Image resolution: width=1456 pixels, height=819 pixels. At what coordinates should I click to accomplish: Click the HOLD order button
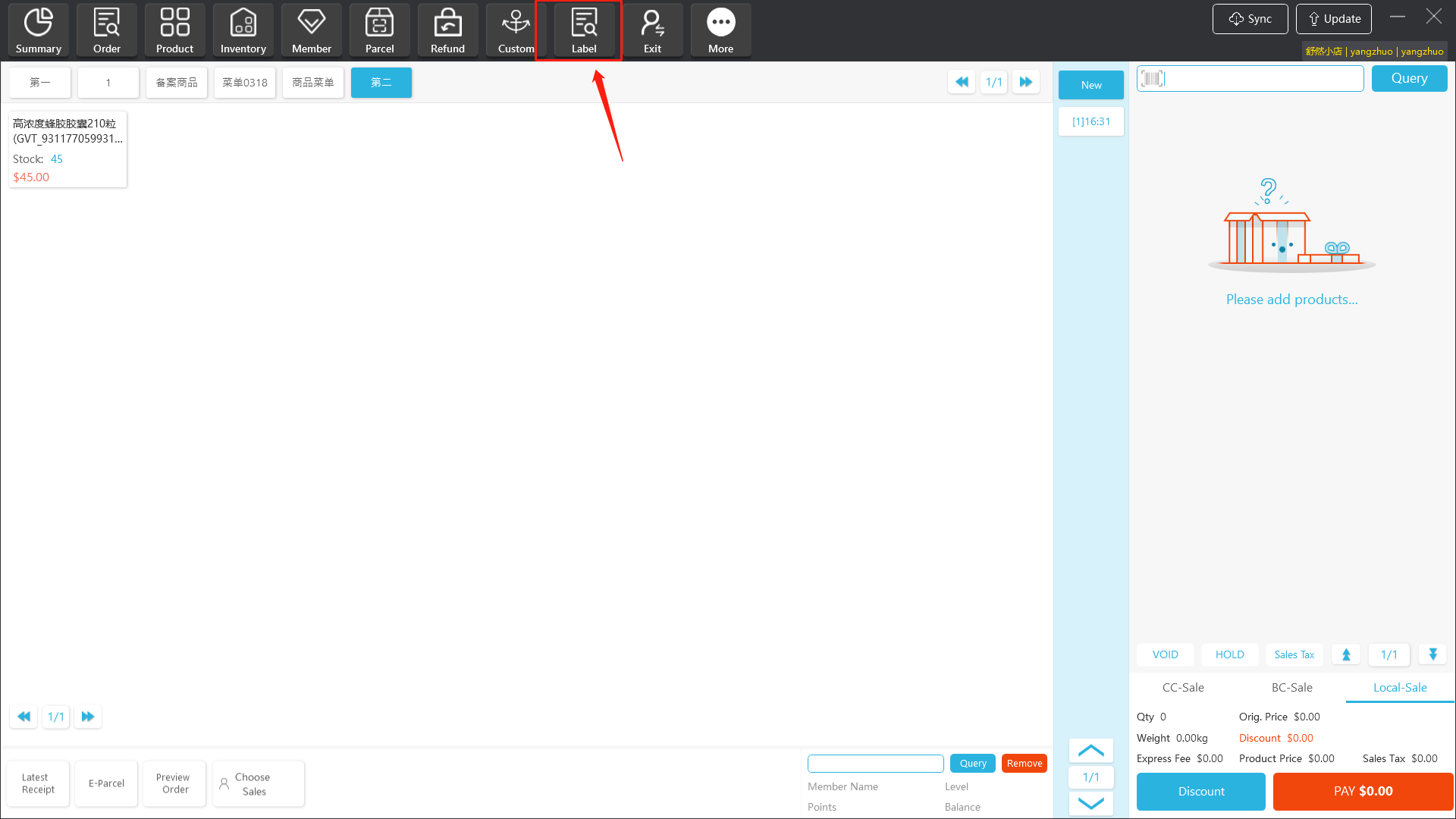point(1229,654)
